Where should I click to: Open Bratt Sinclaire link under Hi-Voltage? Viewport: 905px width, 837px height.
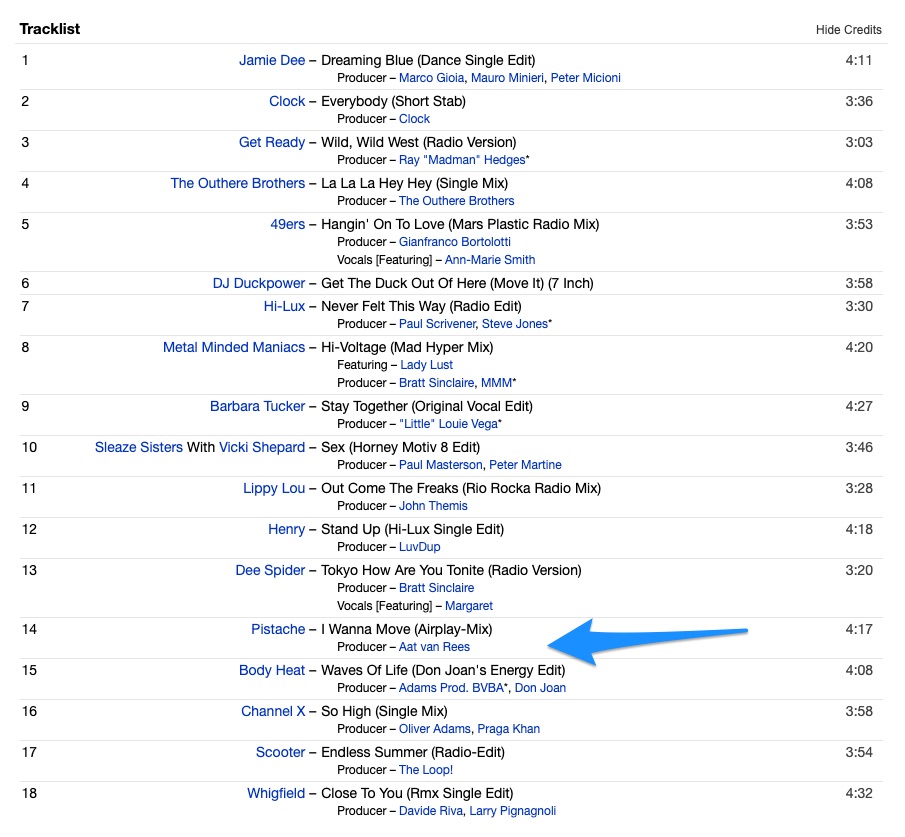(436, 383)
